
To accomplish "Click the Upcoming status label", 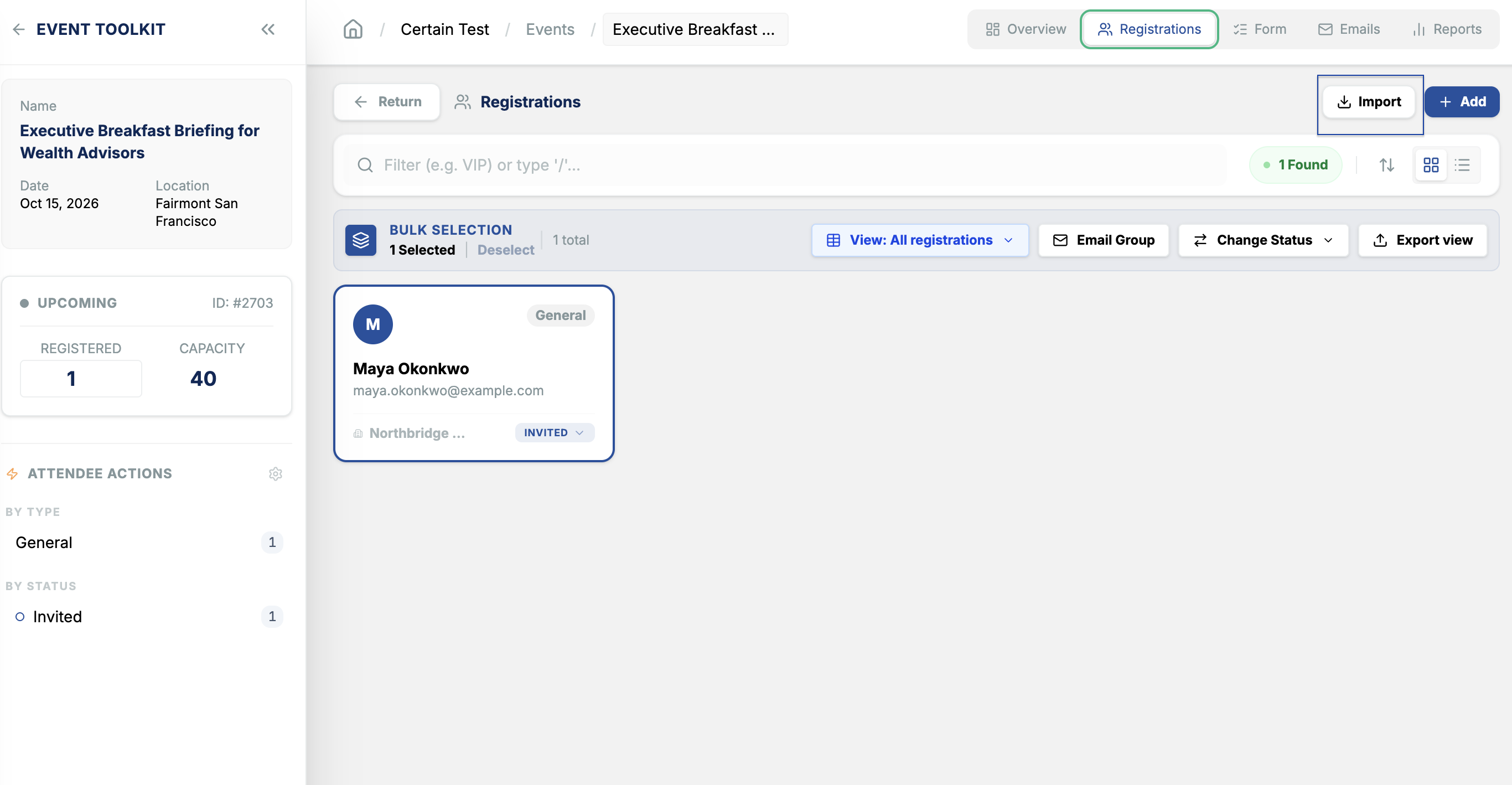I will (x=77, y=303).
